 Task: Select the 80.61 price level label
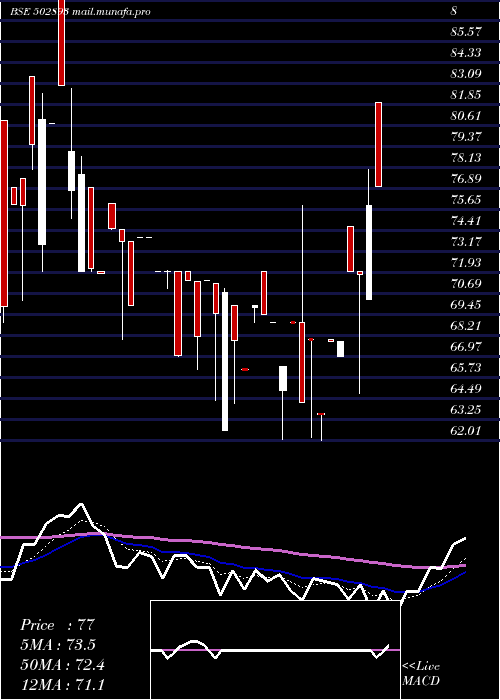pos(466,116)
